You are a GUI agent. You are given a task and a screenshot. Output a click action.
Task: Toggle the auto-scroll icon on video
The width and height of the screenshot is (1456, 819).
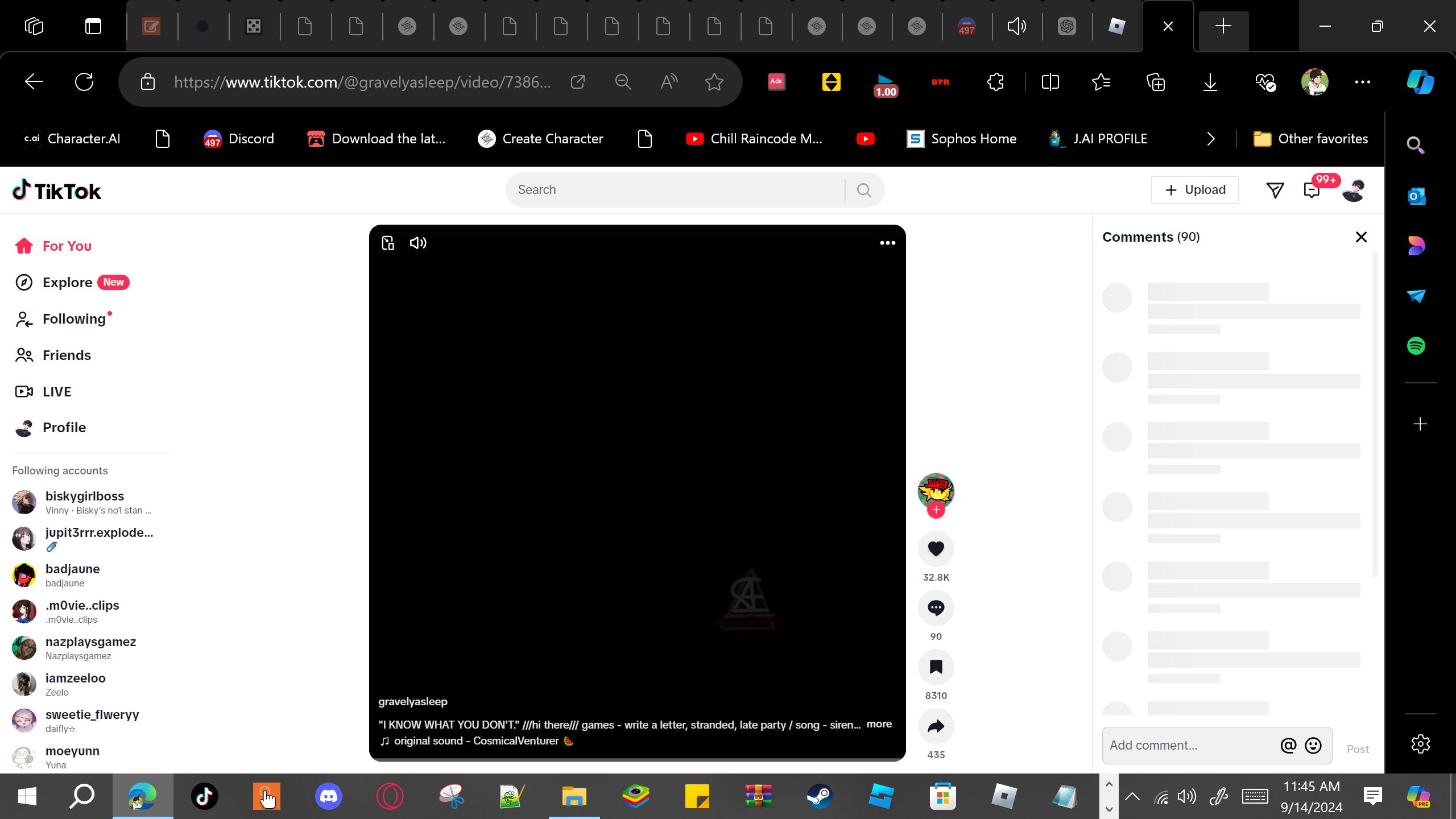pyautogui.click(x=388, y=243)
